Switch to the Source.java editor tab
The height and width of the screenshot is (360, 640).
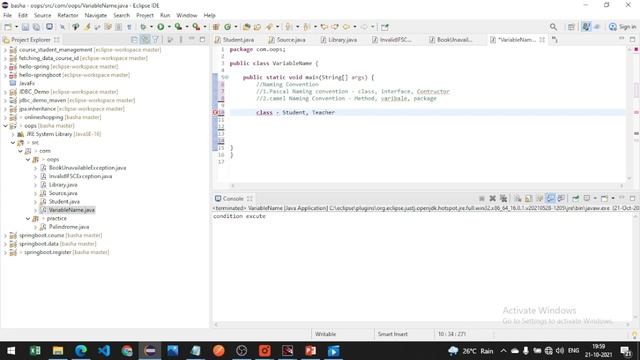pyautogui.click(x=291, y=40)
